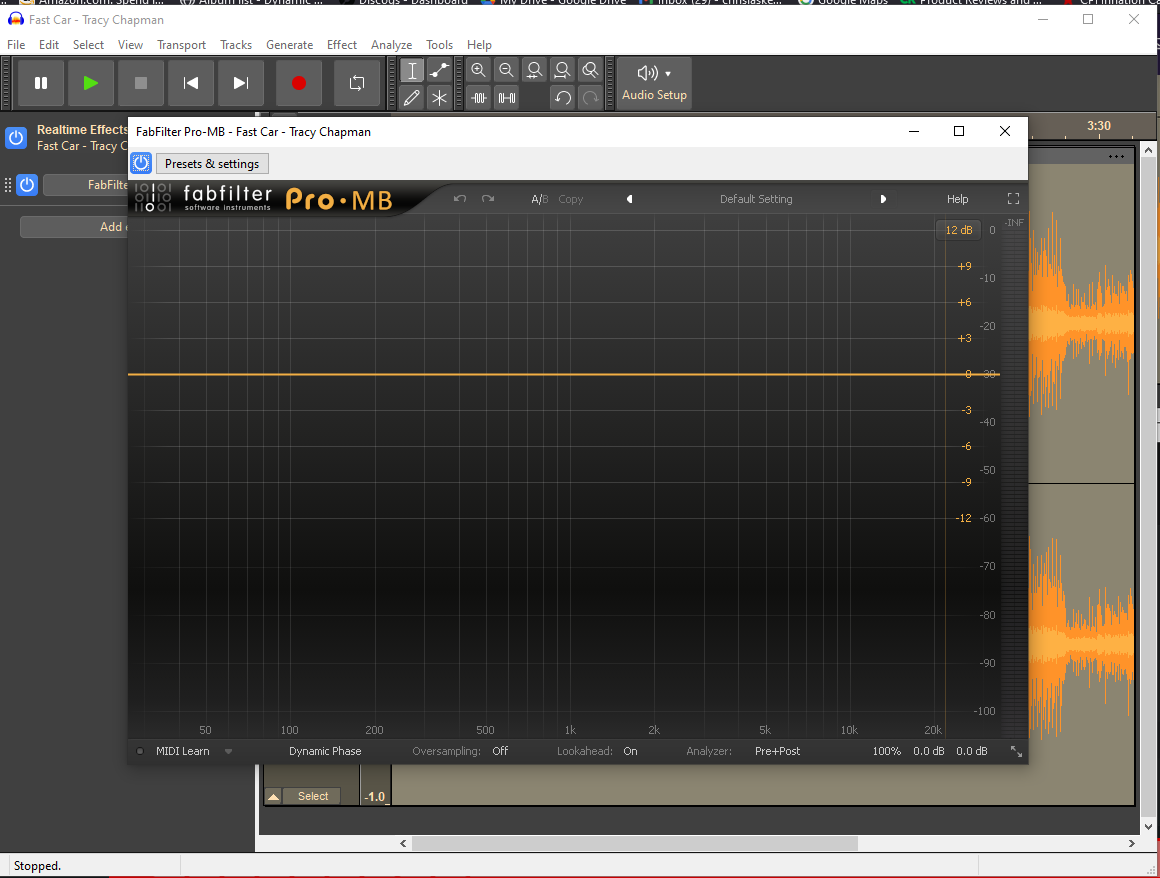Open the View menu

[130, 45]
